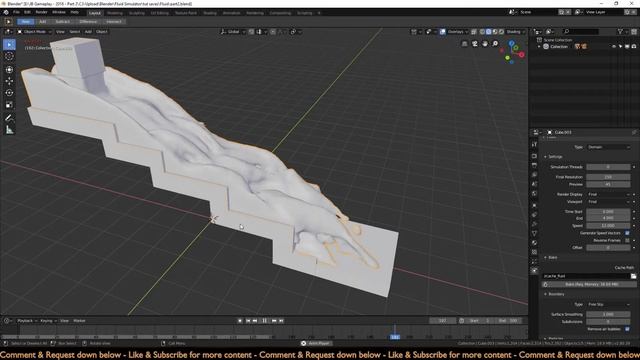
Task: Open the Boundary Type Free Slip dropdown
Action: (609, 304)
